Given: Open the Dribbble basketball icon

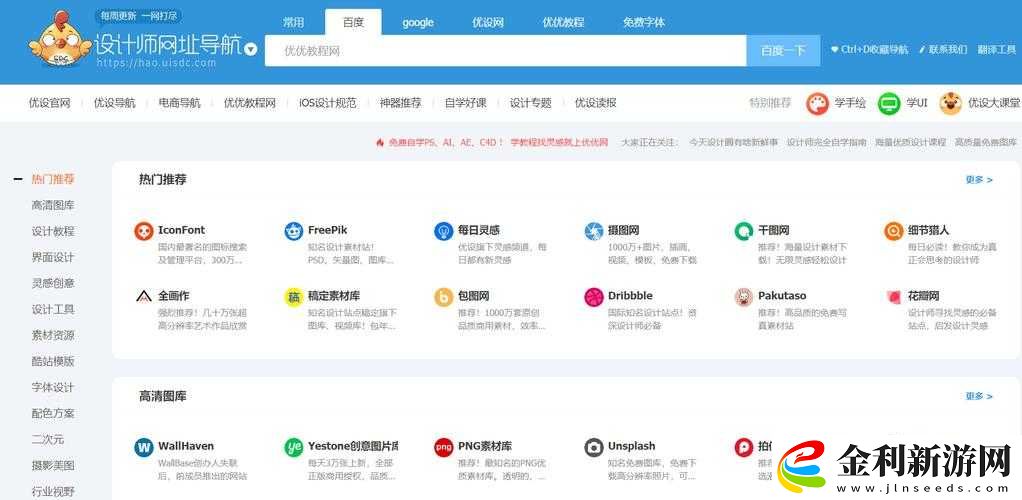Looking at the screenshot, I should [x=594, y=297].
